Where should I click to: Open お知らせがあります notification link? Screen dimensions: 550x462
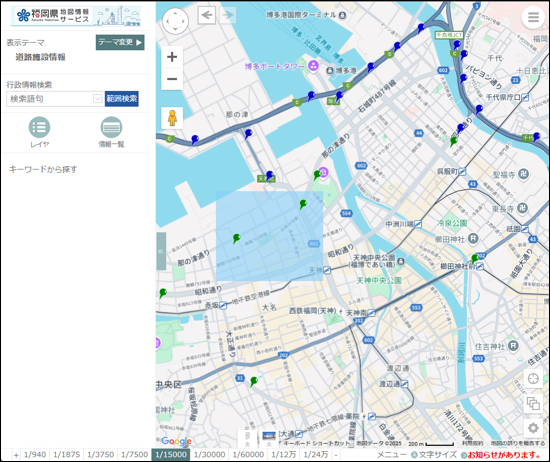click(x=504, y=455)
